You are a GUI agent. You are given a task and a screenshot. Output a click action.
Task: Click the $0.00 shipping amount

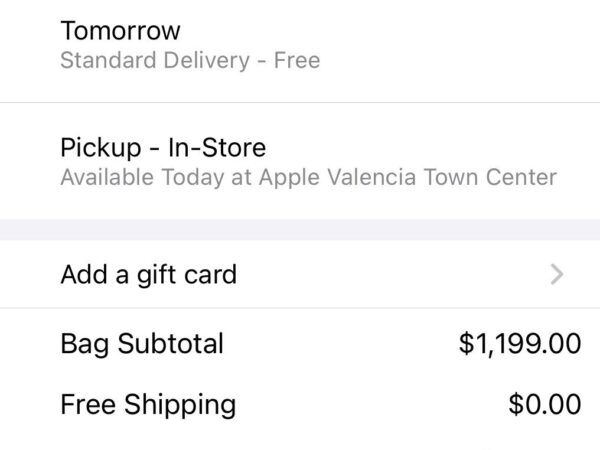coord(544,404)
